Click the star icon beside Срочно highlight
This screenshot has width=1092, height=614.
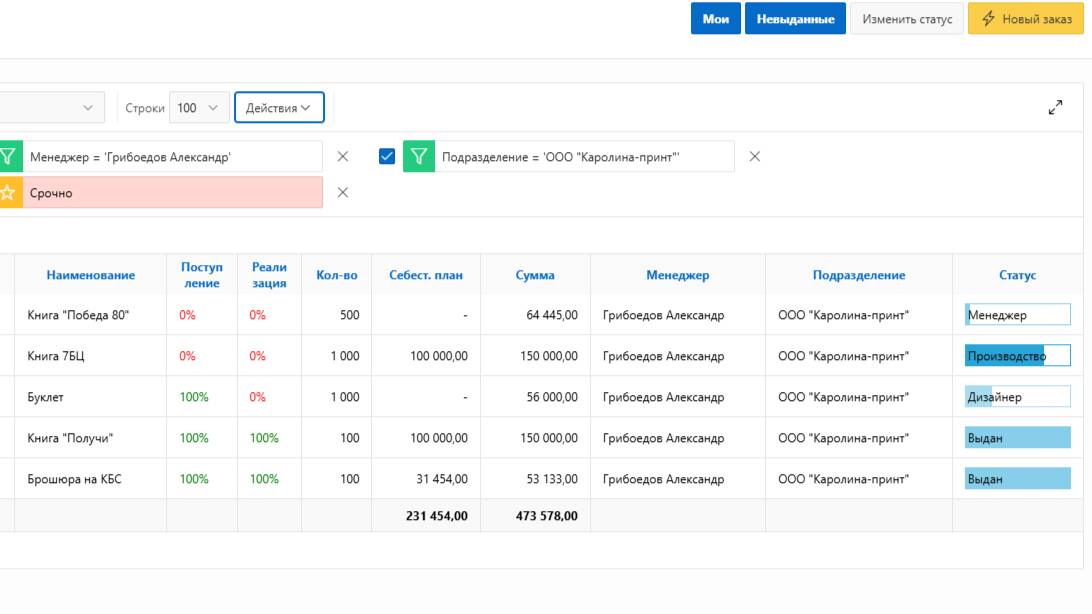point(8,193)
